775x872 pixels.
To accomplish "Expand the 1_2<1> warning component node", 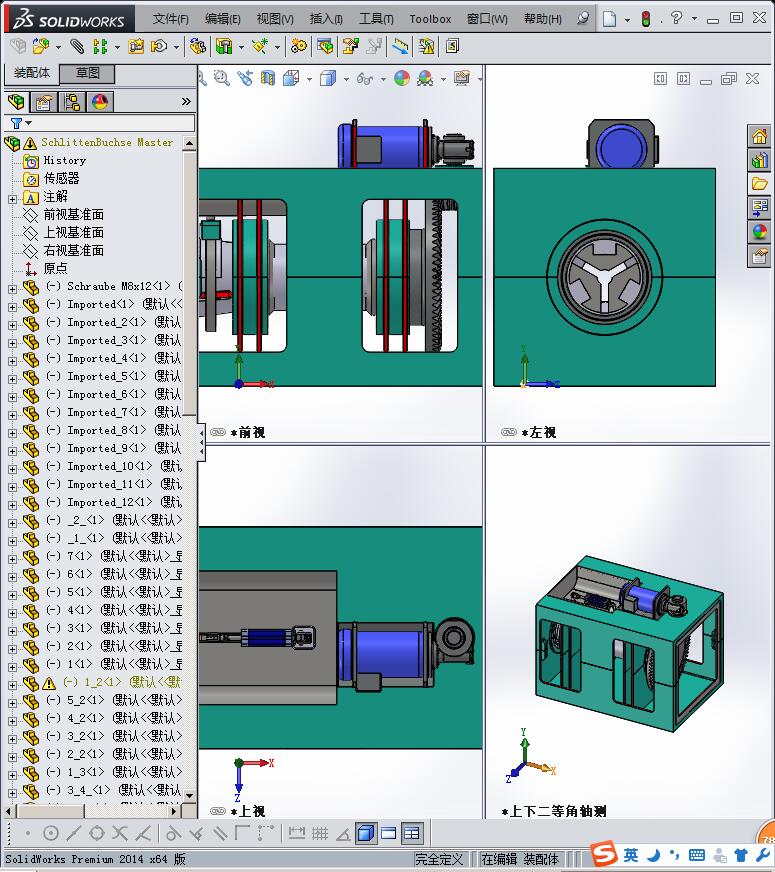I will tap(12, 685).
